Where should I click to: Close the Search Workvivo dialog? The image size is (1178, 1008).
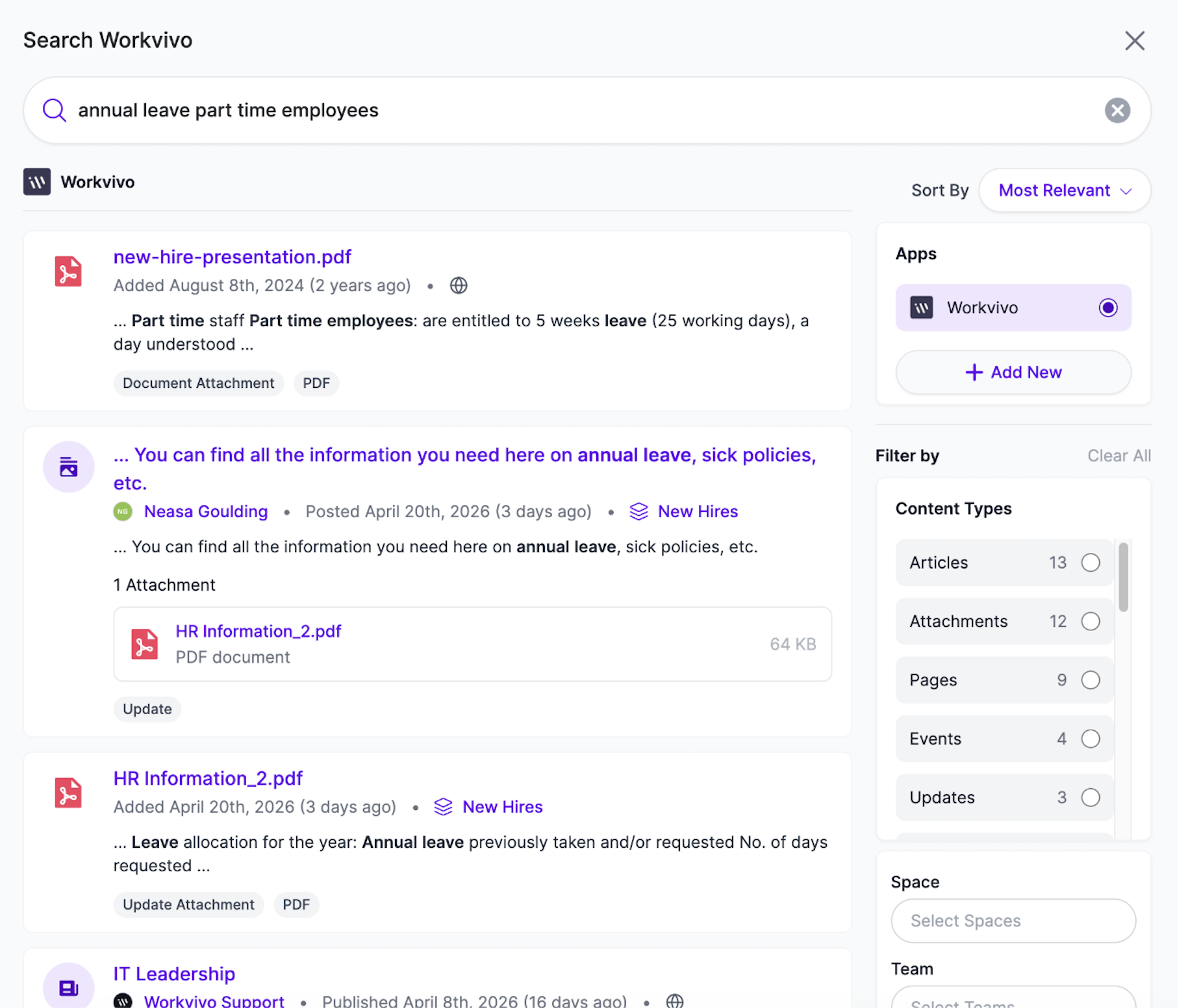click(1135, 41)
